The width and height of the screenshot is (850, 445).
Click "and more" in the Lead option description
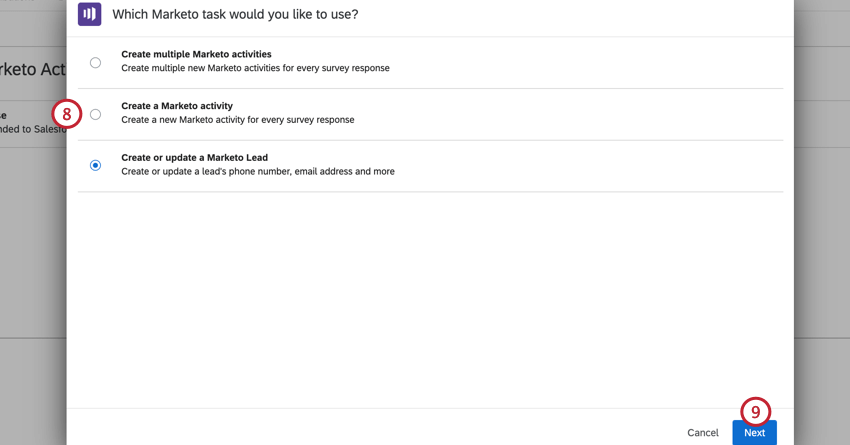(375, 171)
